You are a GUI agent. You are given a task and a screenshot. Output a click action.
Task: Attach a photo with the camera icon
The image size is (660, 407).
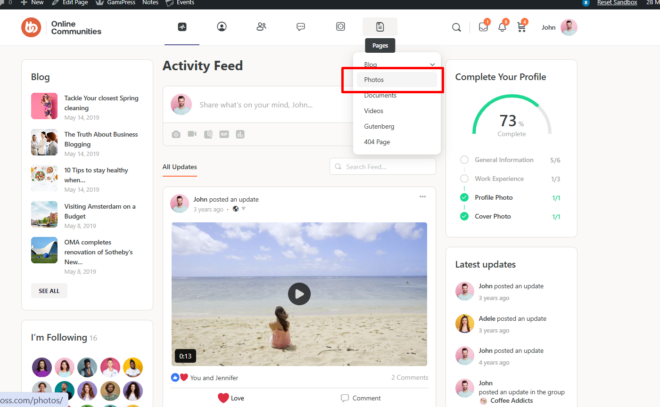(176, 134)
